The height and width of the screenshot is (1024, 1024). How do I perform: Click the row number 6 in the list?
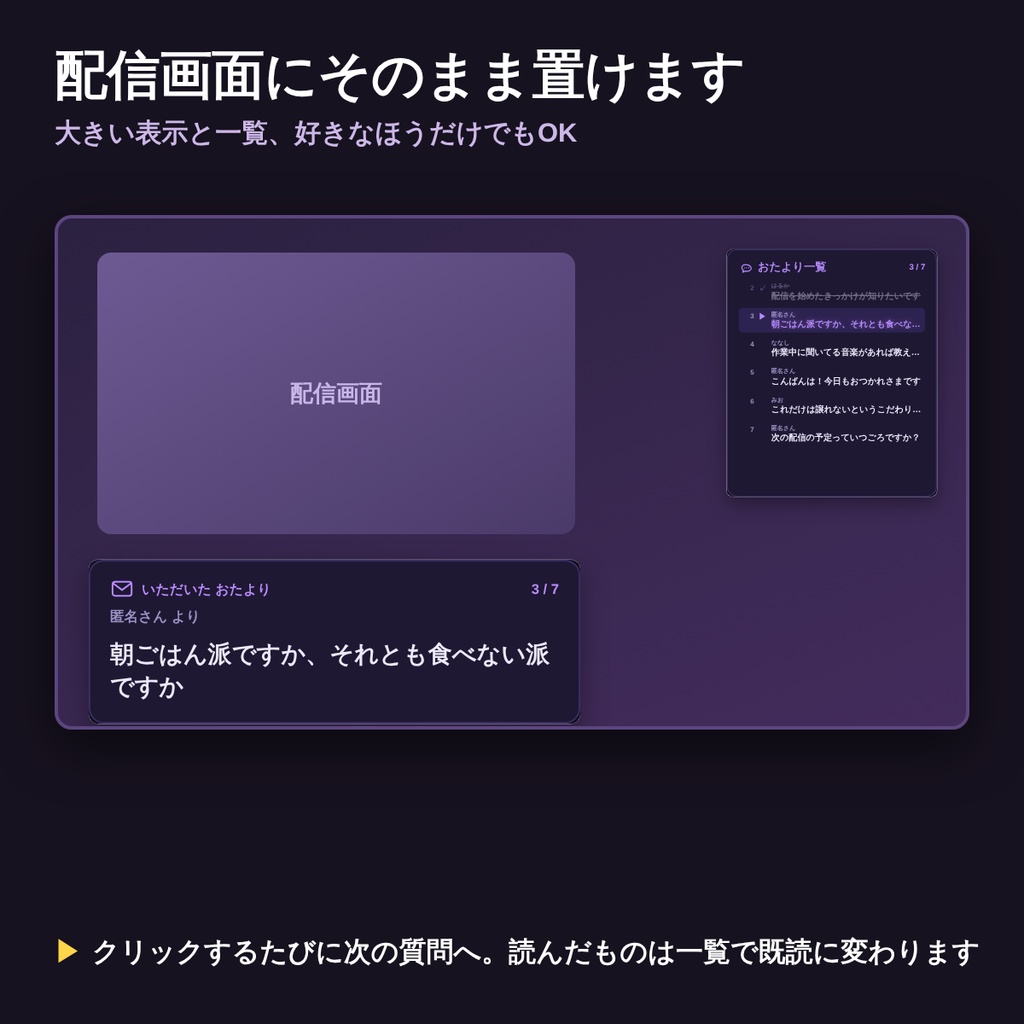pyautogui.click(x=752, y=402)
